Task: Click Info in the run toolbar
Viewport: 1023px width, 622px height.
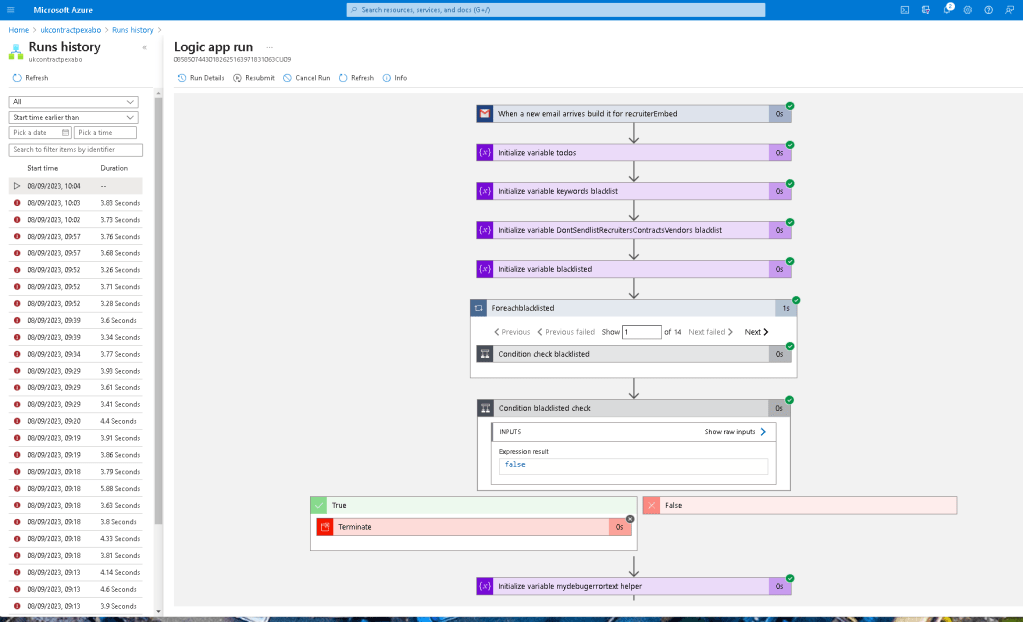Action: [395, 78]
